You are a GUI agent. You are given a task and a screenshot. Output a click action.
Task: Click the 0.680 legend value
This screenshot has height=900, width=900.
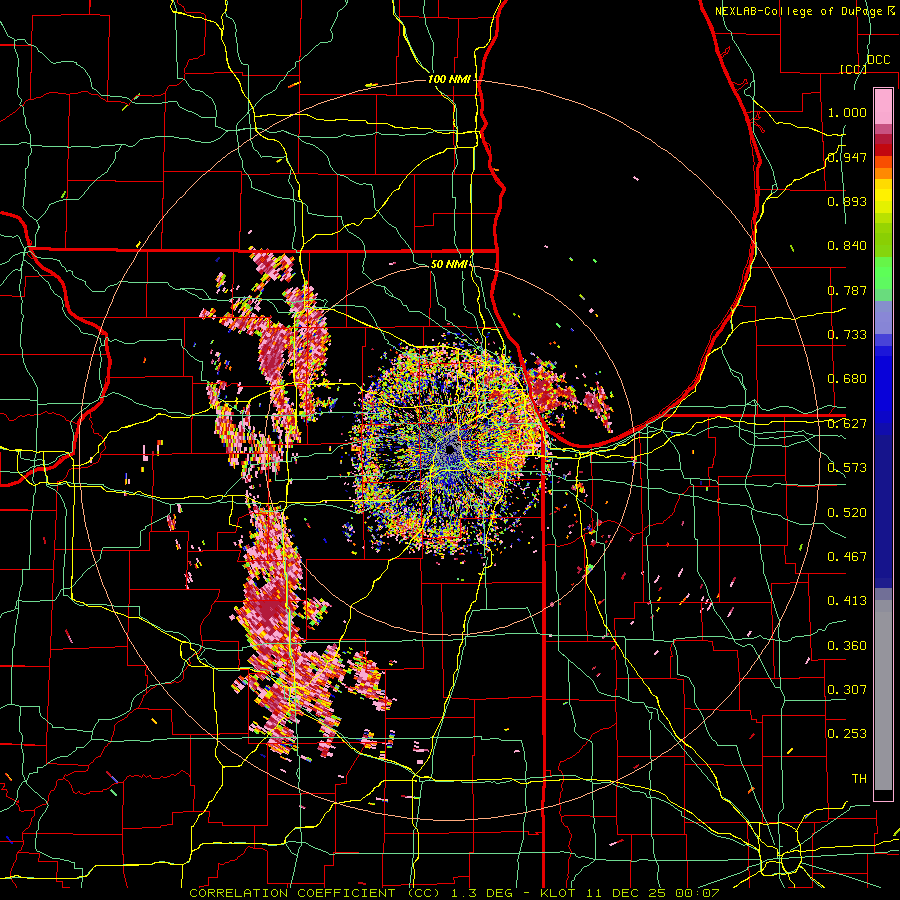847,379
